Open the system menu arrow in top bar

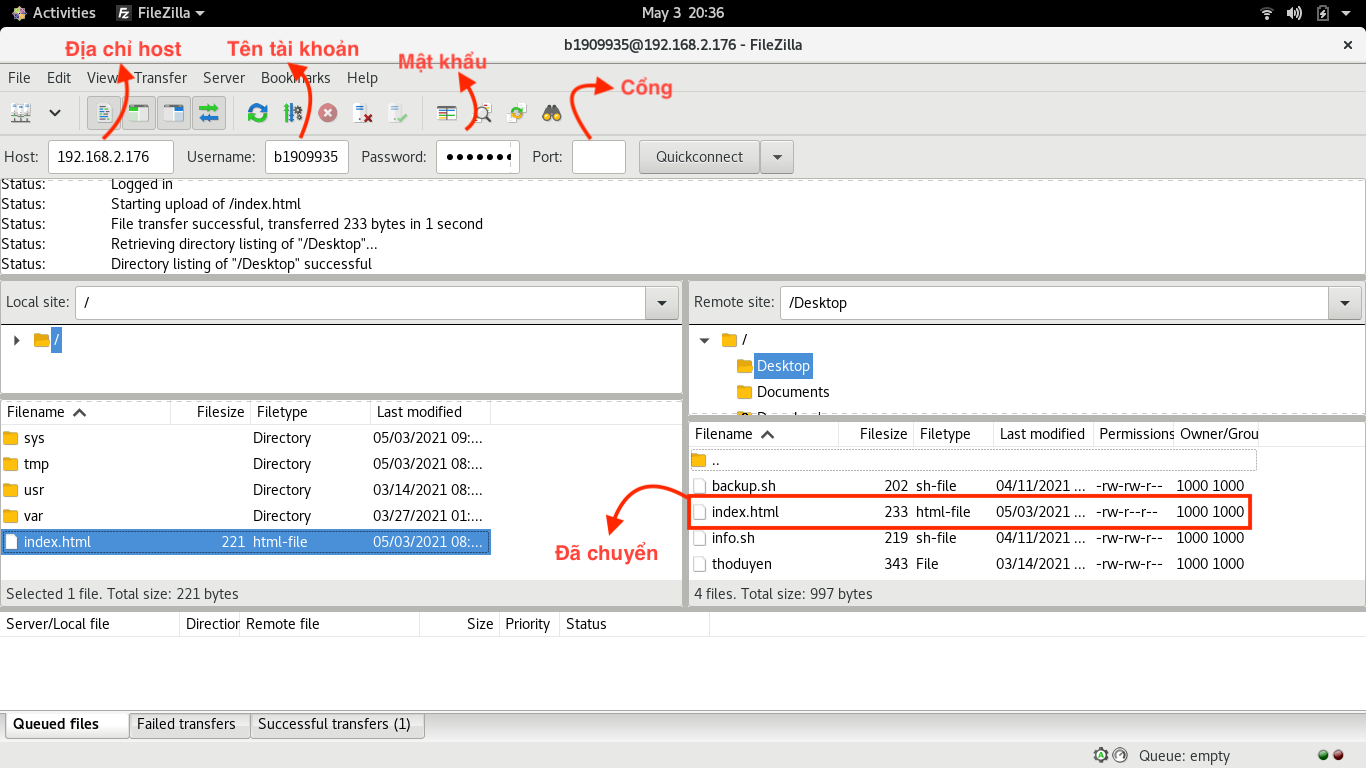1347,13
